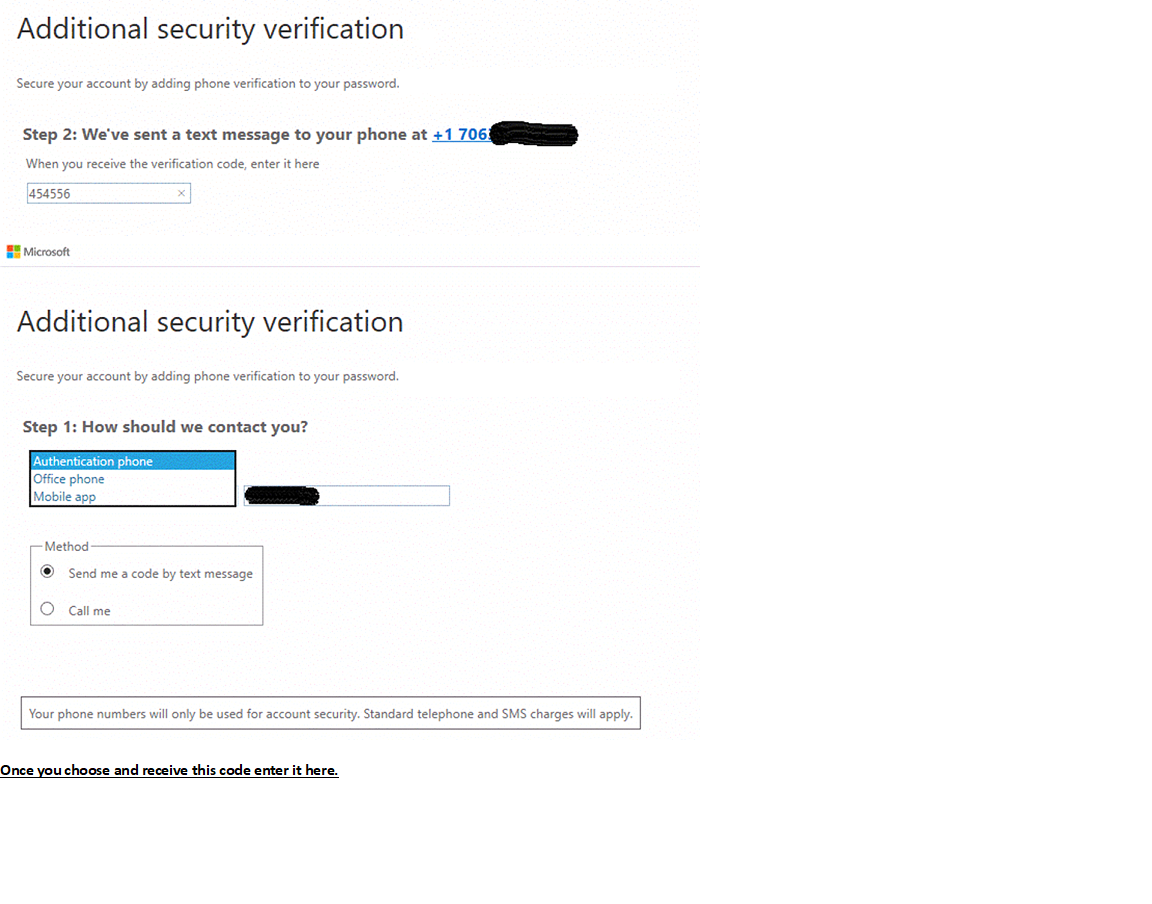The width and height of the screenshot is (1152, 904).
Task: Select the Call me radio option
Action: [48, 609]
